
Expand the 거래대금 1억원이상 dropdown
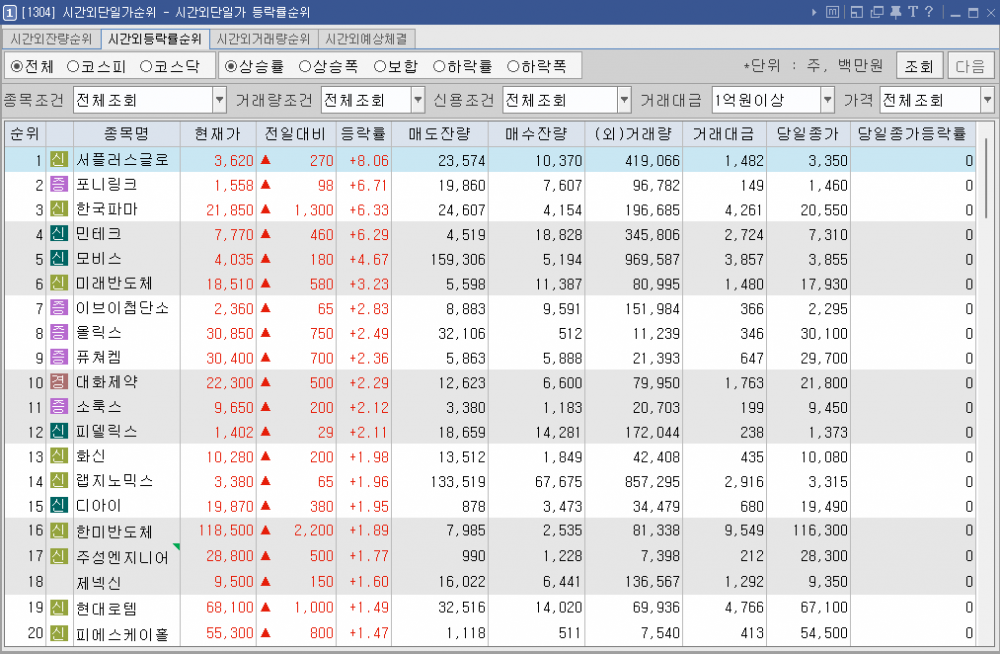click(827, 100)
